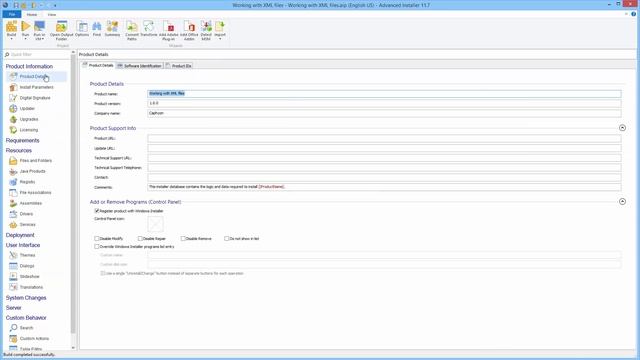640x360 pixels.
Task: Click the Build icon in ribbon
Action: point(11,28)
